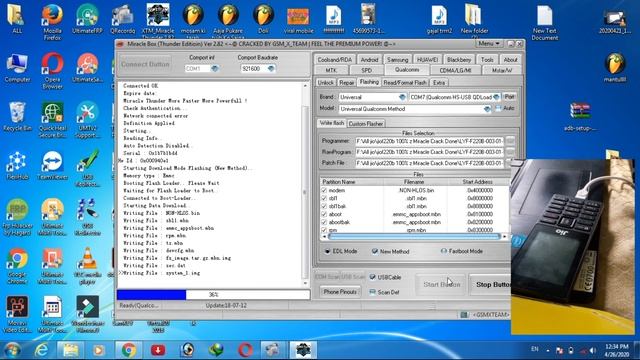Open the ALL folder on desktop
The height and width of the screenshot is (360, 640).
17,19
